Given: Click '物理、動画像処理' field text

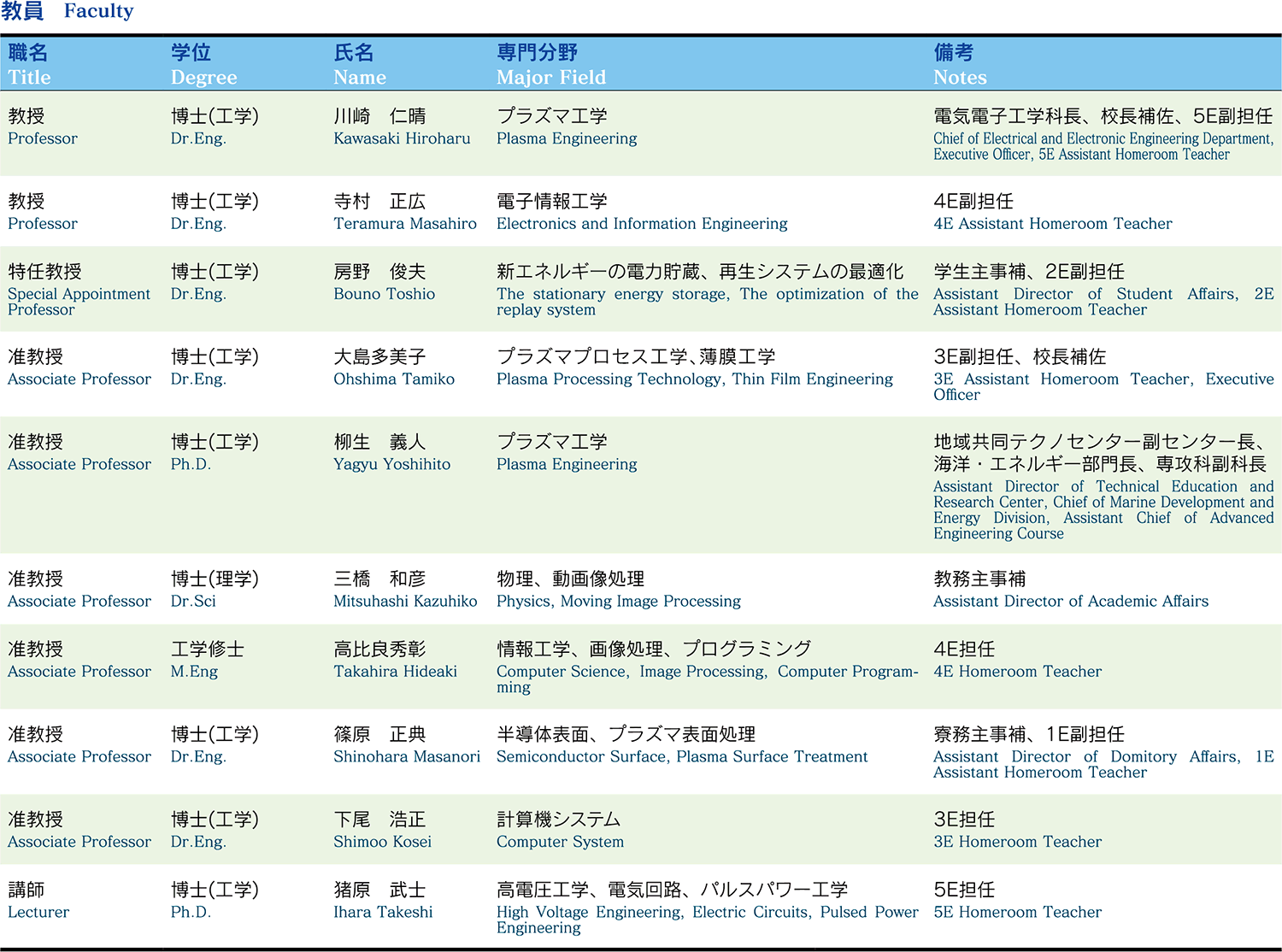Looking at the screenshot, I should (570, 579).
